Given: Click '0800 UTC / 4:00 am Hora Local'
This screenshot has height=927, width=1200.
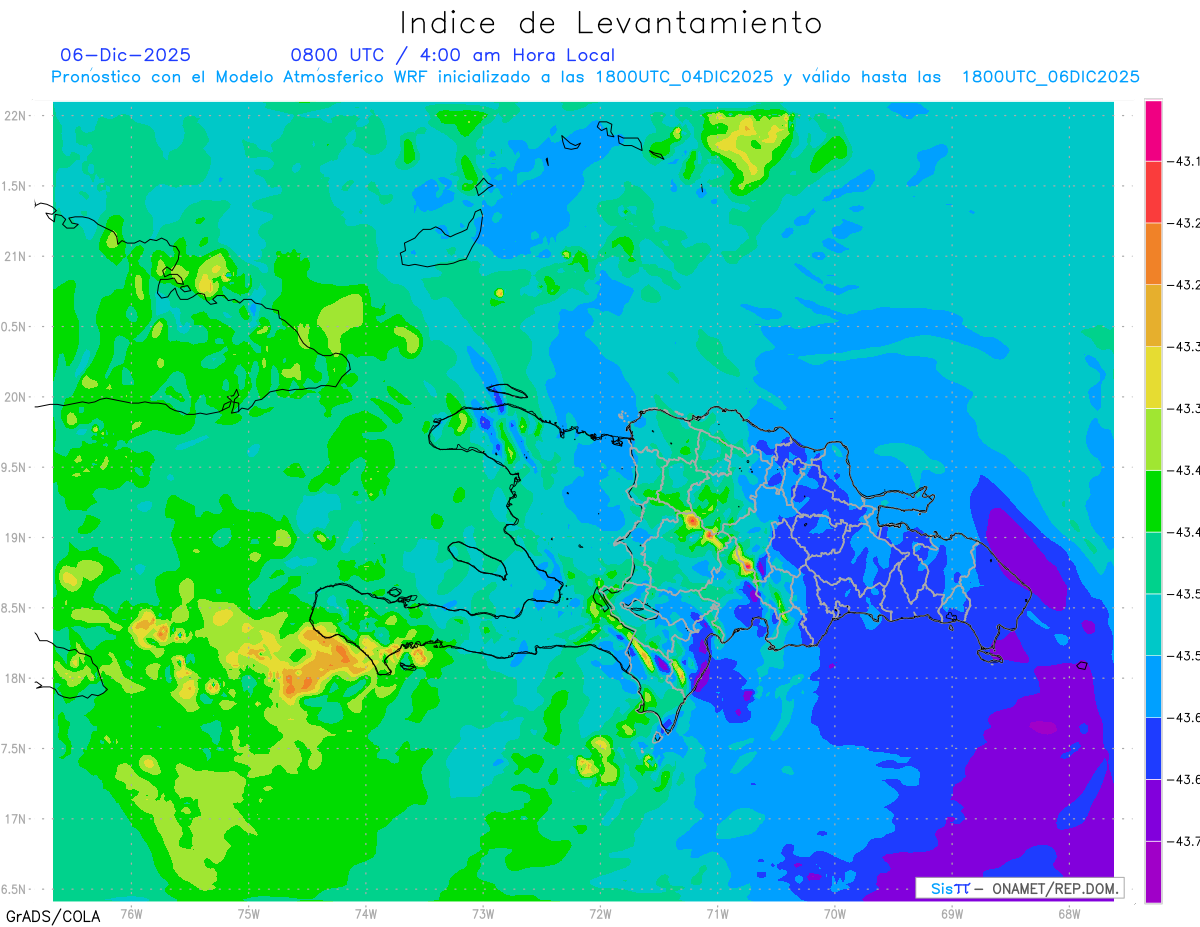Looking at the screenshot, I should [x=453, y=55].
